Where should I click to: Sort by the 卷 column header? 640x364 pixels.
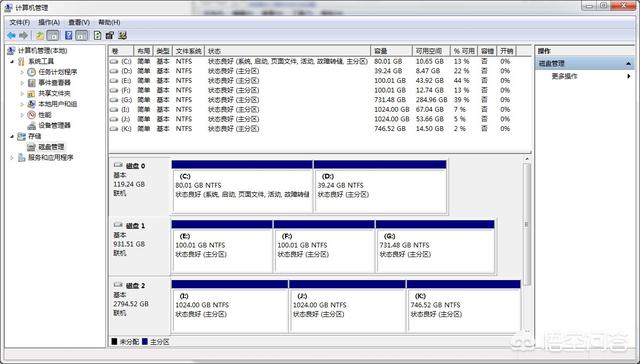pyautogui.click(x=121, y=51)
